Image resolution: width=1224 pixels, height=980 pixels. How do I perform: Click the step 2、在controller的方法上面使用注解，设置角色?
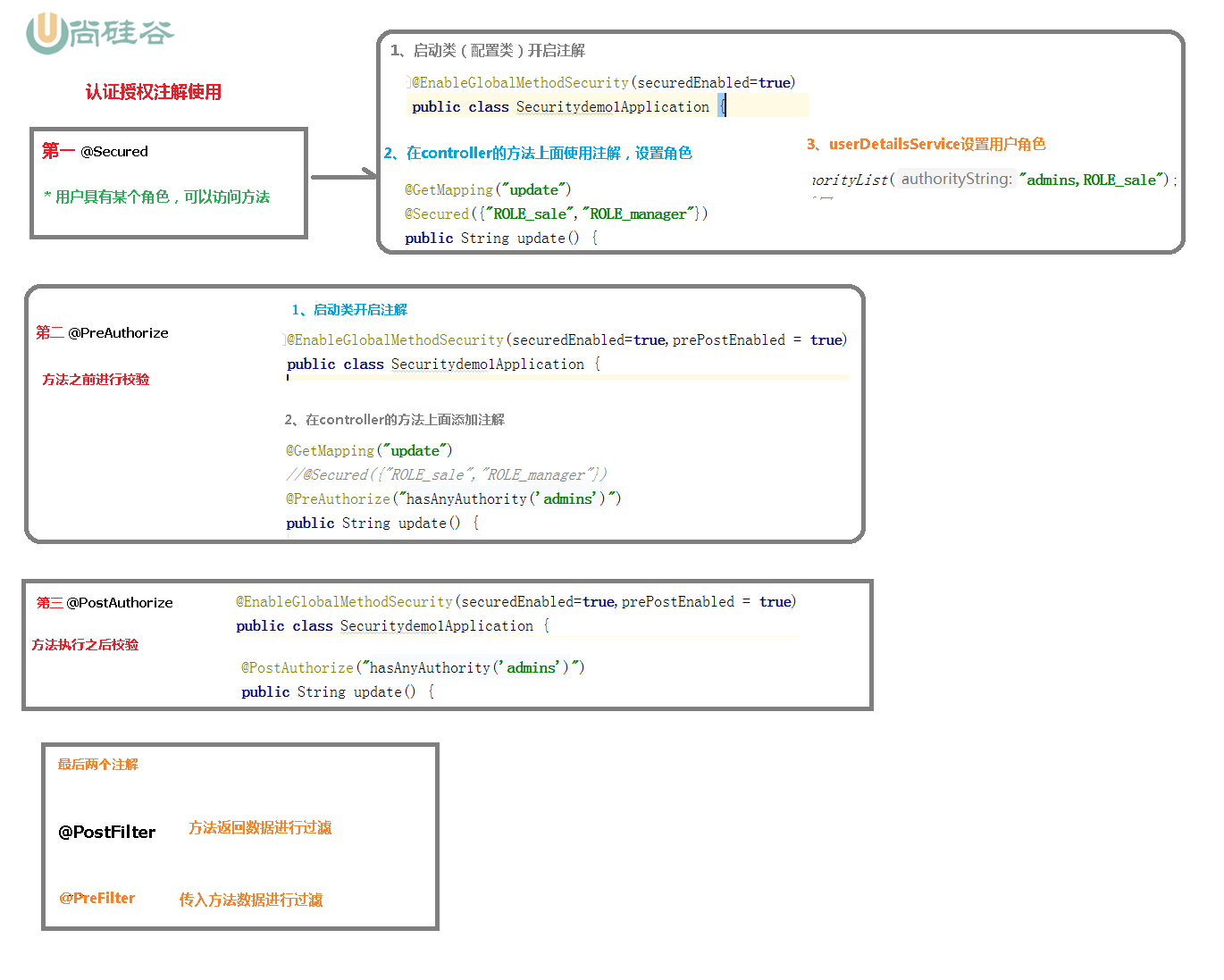point(538,153)
